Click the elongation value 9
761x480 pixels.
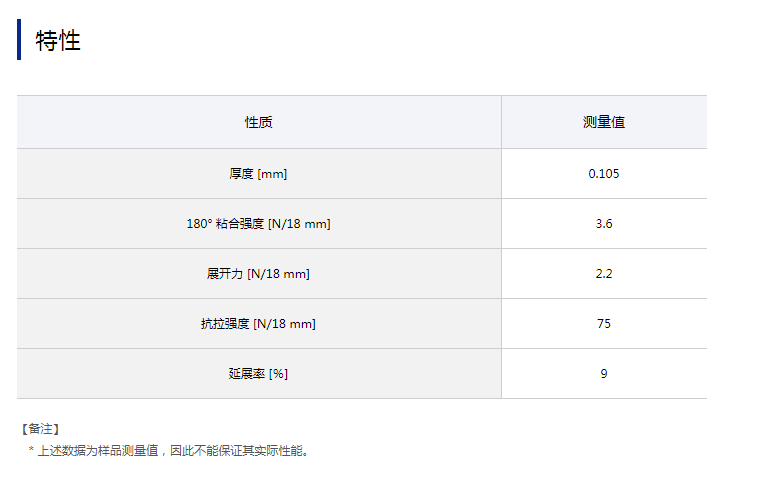coord(604,374)
